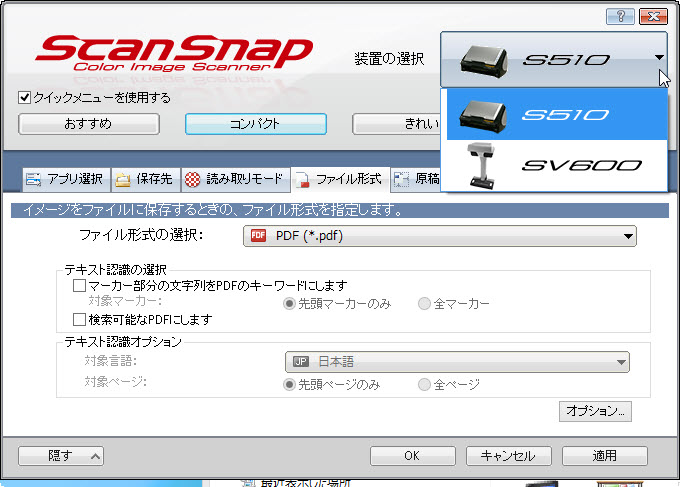The height and width of the screenshot is (487, 680).
Task: Click the document icon on ファイル形式 tab
Action: tap(302, 180)
